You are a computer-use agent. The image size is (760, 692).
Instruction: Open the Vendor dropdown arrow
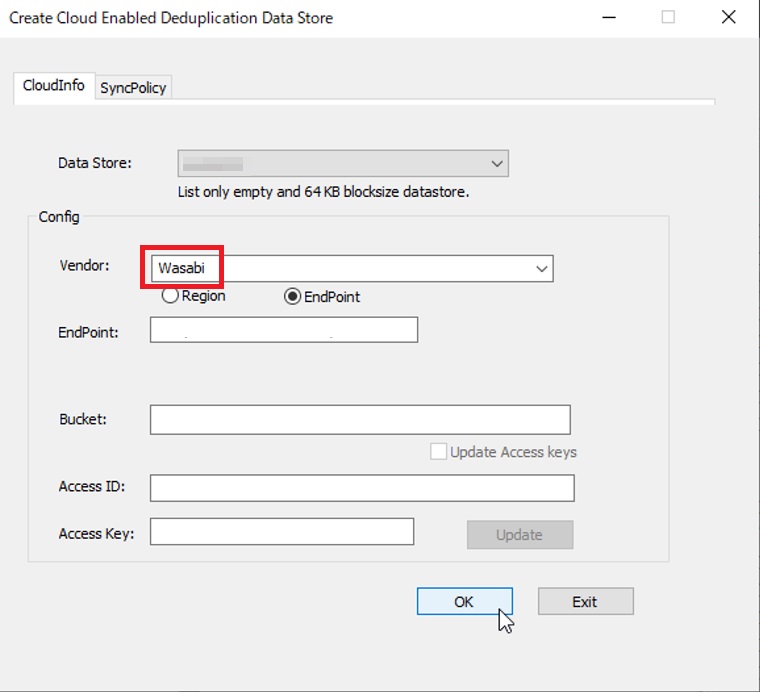pos(541,268)
